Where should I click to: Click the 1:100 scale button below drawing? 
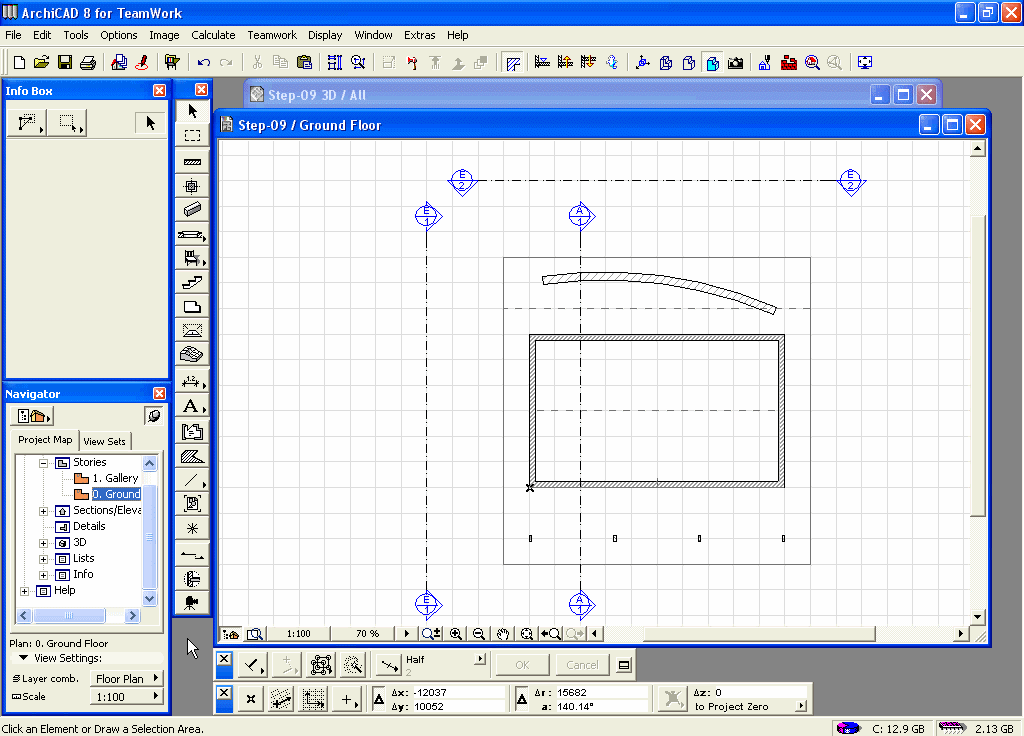[x=297, y=633]
